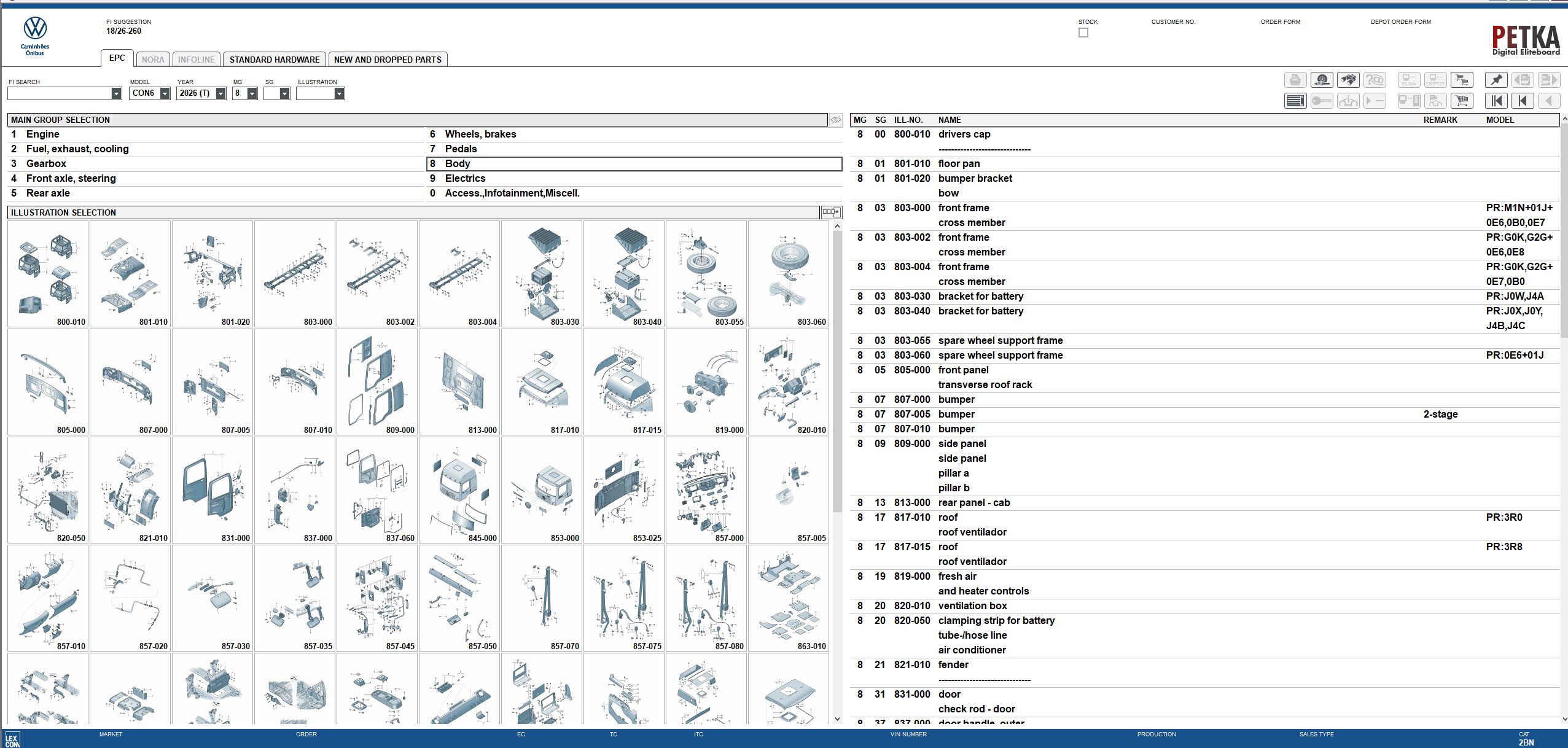Screen dimensions: 1568x748
Task: Open the MODEL dropdown showing CON6
Action: click(x=165, y=93)
